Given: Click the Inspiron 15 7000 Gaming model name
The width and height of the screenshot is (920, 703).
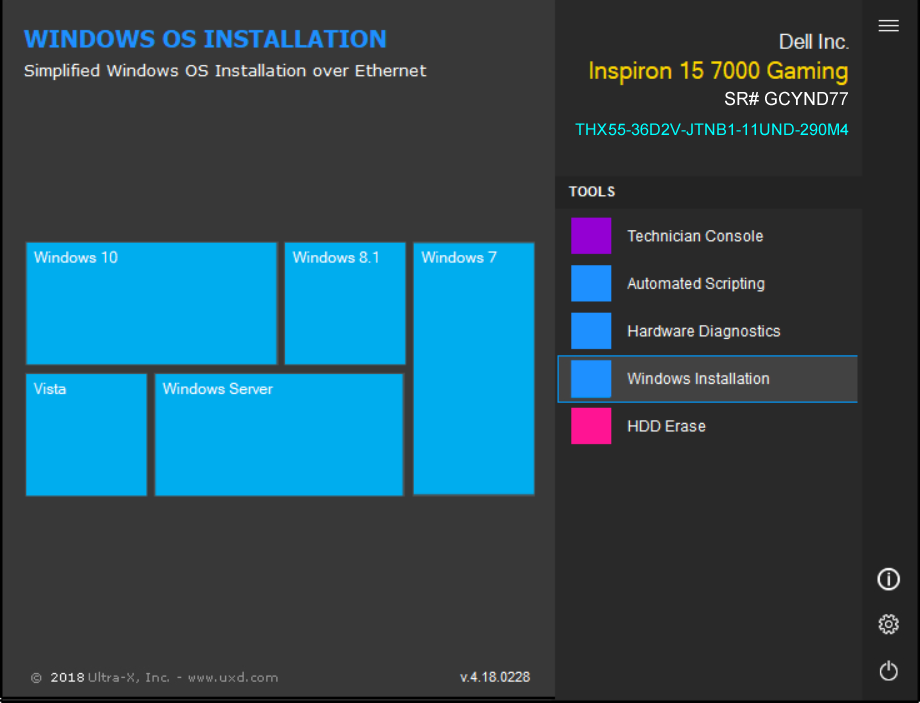Looking at the screenshot, I should tap(718, 70).
